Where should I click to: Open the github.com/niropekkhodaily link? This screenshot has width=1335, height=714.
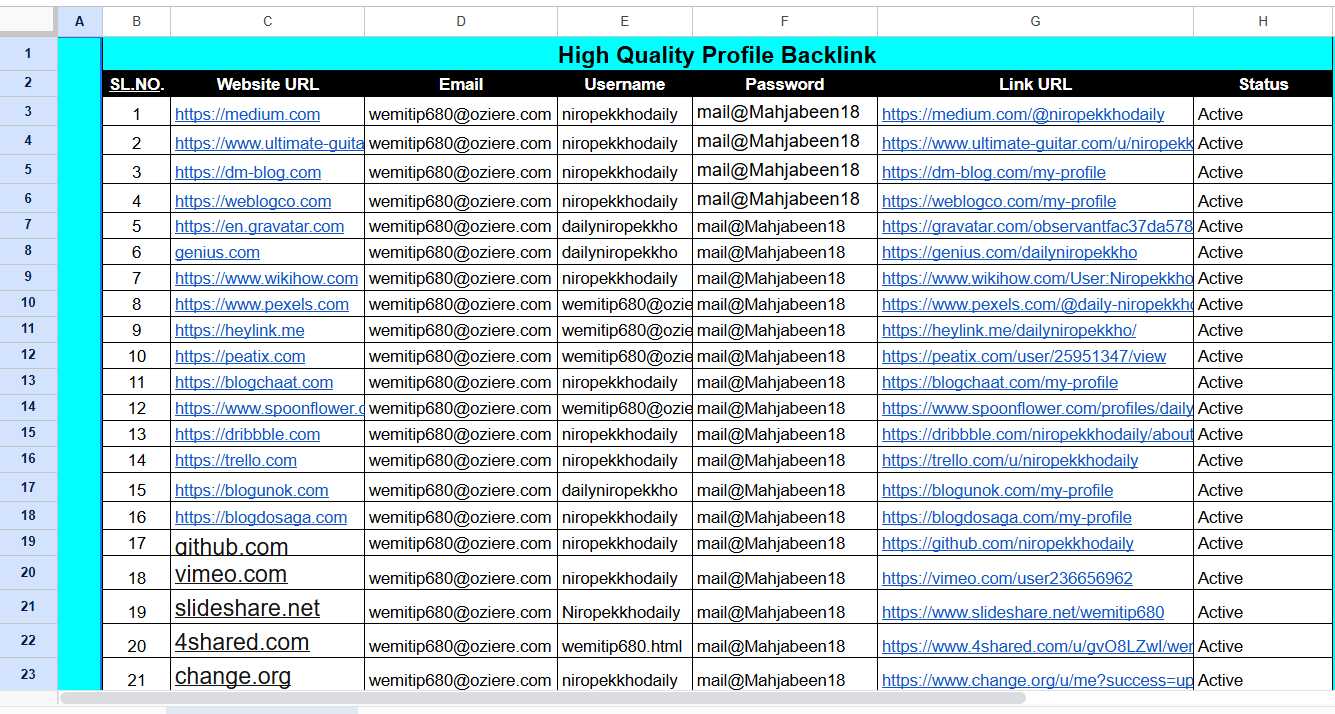pyautogui.click(x=1008, y=543)
